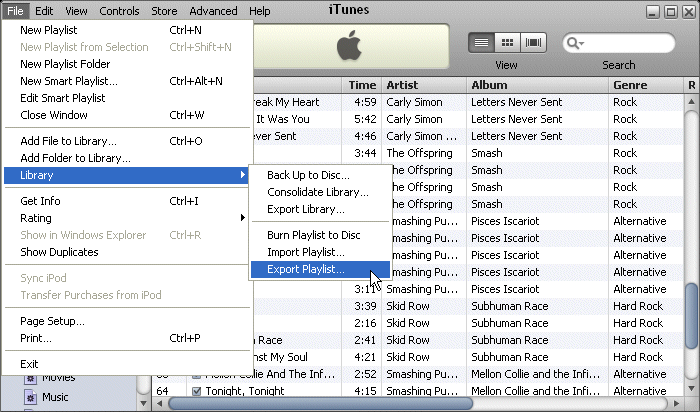The width and height of the screenshot is (700, 412).
Task: Sort by Genre column header
Action: click(646, 85)
